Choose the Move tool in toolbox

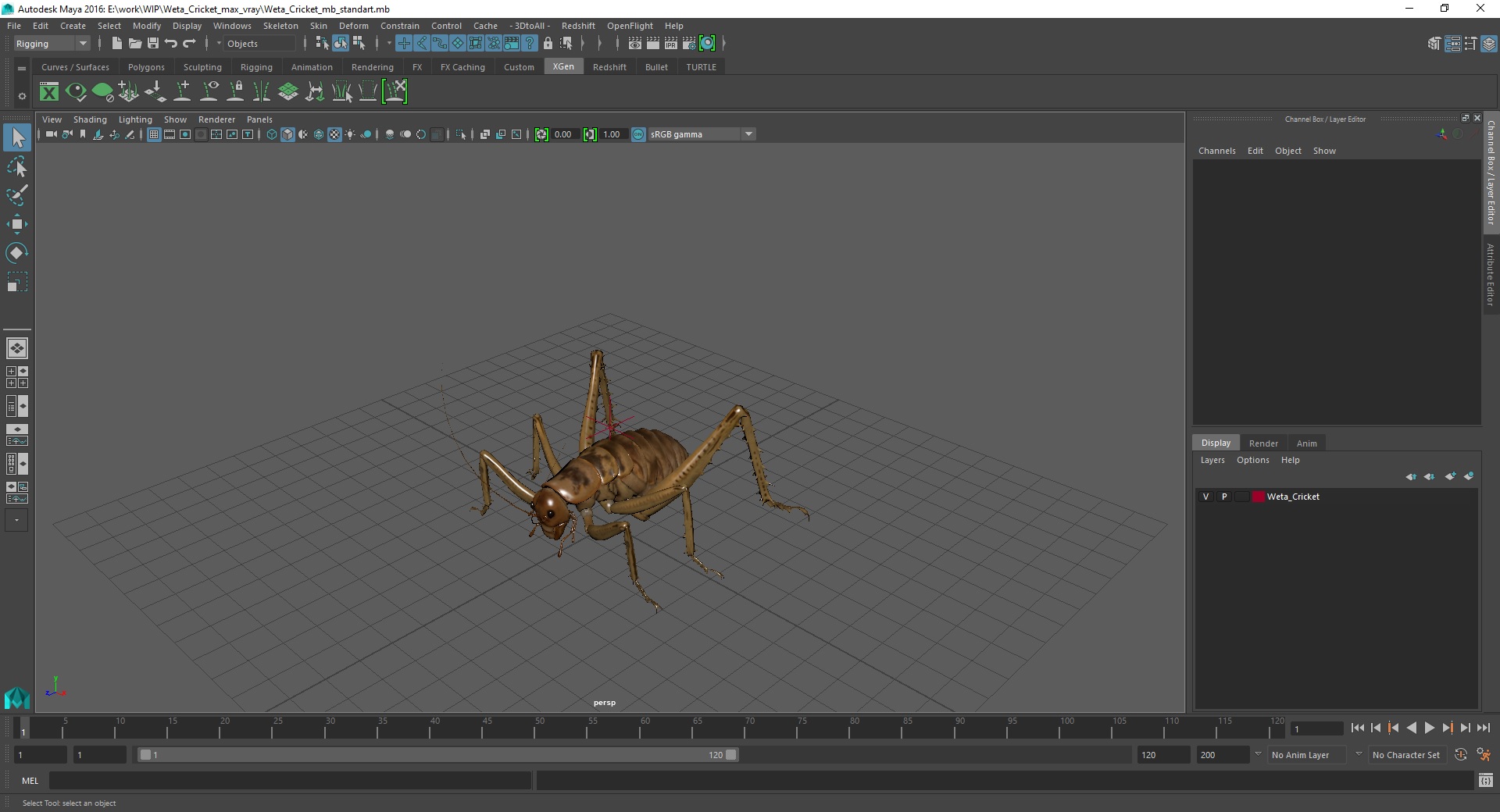point(17,224)
